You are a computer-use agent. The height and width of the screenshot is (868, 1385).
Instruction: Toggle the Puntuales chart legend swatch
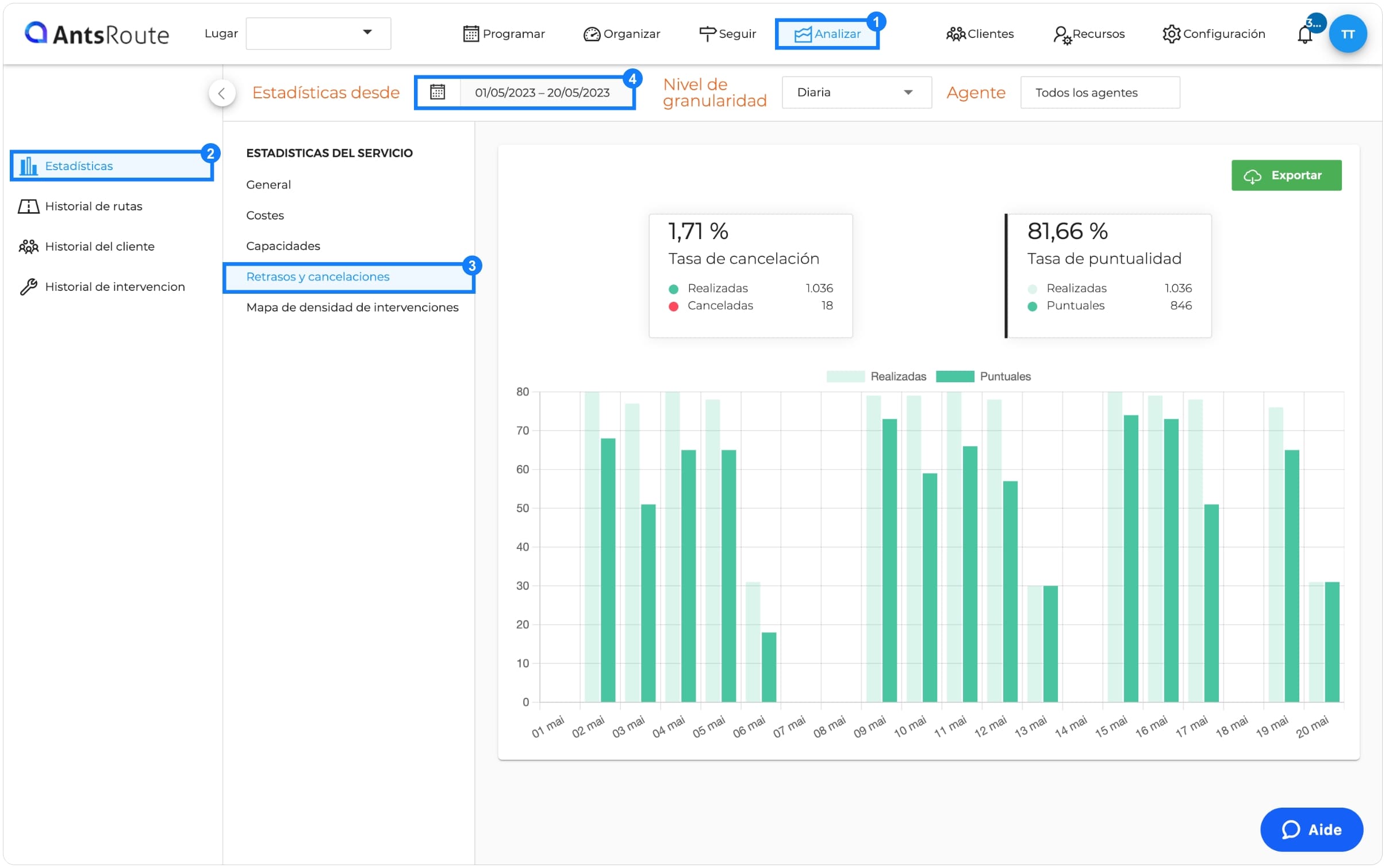[954, 377]
